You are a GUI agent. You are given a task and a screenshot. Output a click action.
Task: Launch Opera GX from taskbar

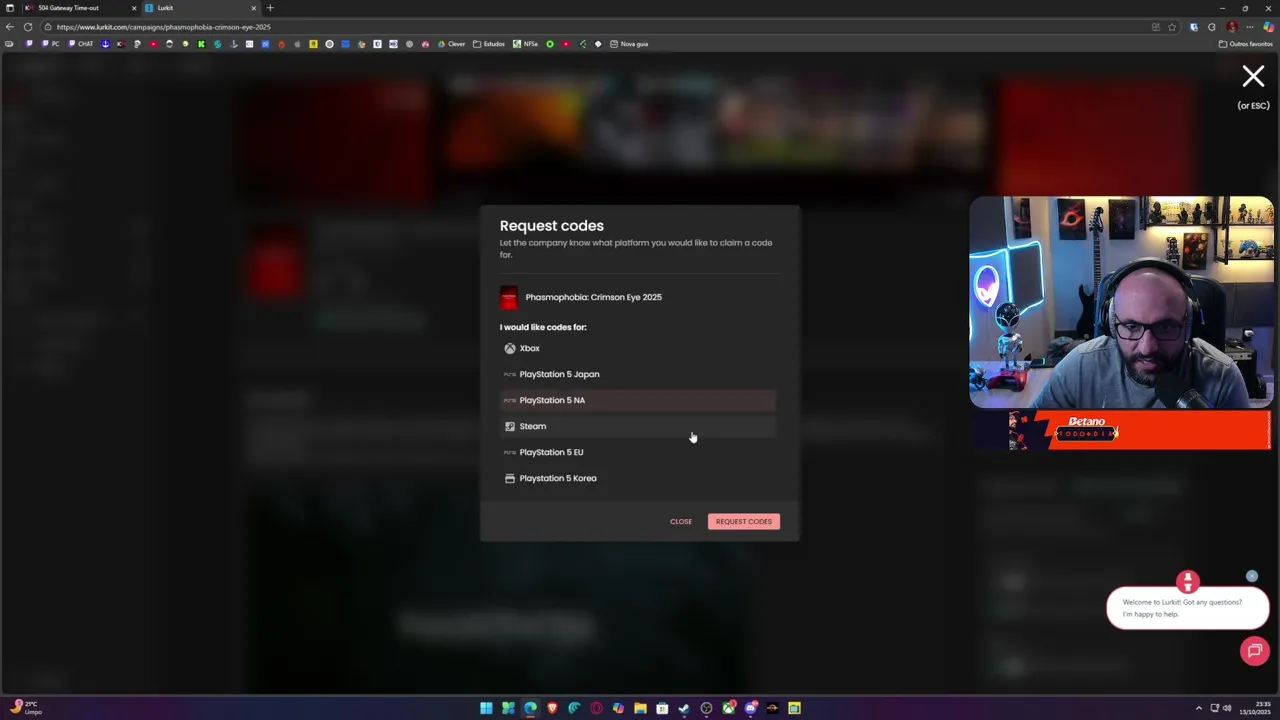click(596, 708)
